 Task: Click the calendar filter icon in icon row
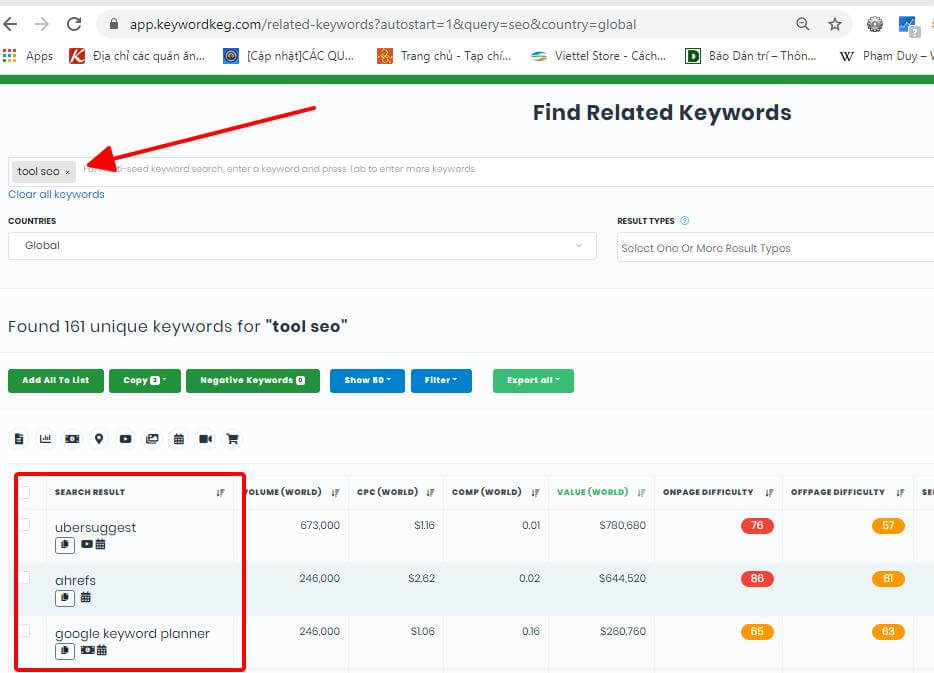[x=179, y=439]
